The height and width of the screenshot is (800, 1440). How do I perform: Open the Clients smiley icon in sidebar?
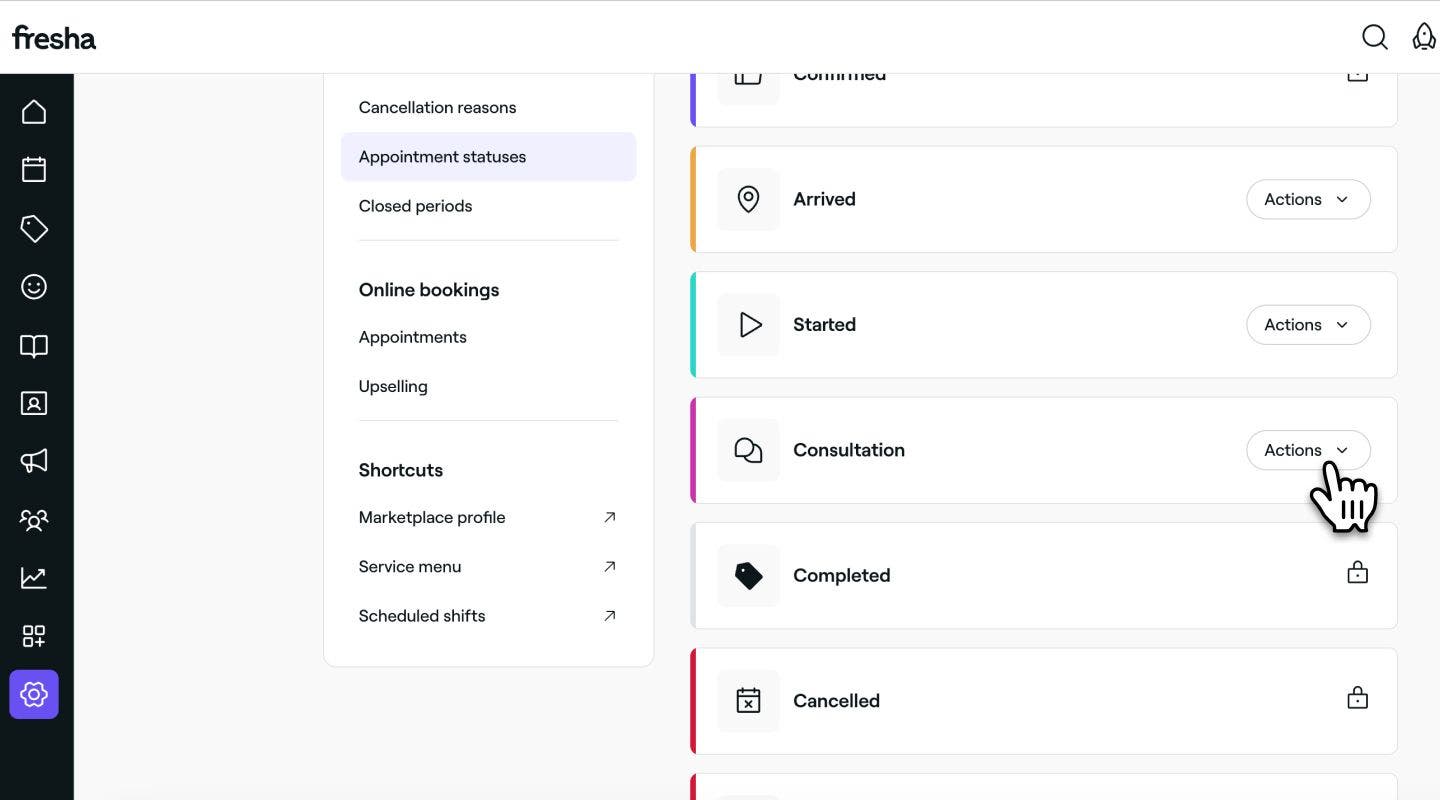pyautogui.click(x=34, y=287)
